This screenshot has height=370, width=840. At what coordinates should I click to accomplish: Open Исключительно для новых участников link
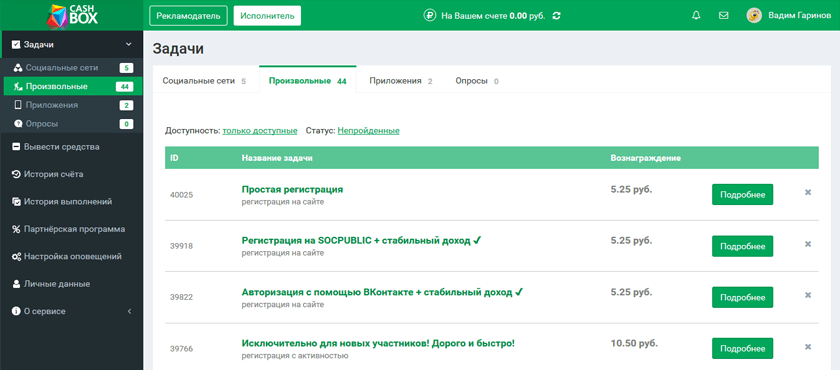coord(378,343)
